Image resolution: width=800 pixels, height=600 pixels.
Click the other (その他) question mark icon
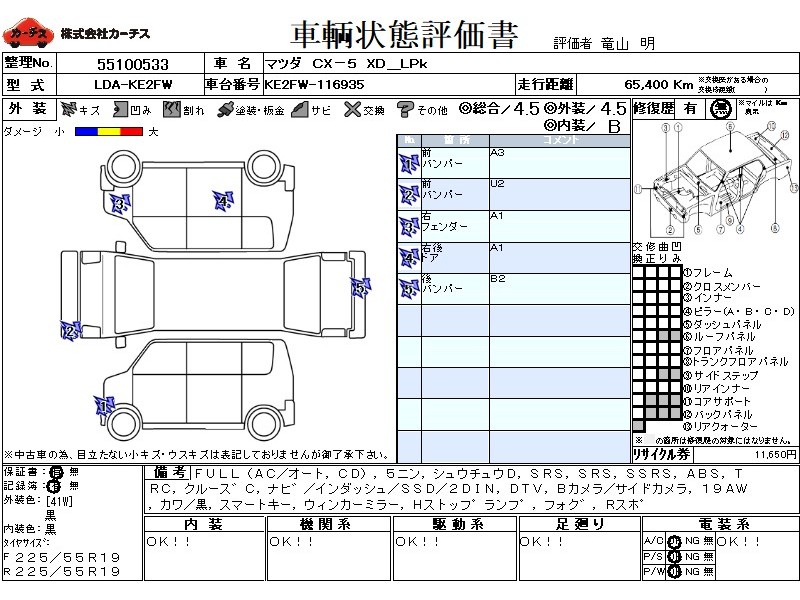(x=405, y=109)
